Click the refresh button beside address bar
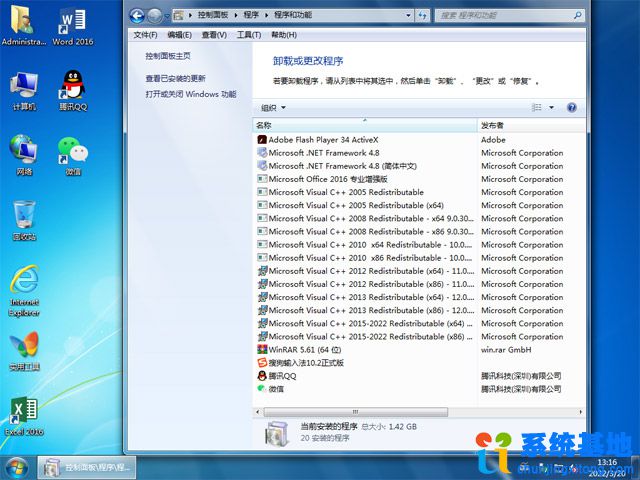The height and width of the screenshot is (480, 640). pos(422,16)
